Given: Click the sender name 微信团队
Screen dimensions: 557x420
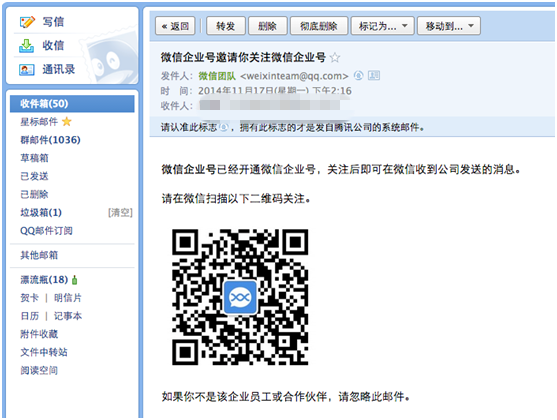Looking at the screenshot, I should click(x=217, y=76).
